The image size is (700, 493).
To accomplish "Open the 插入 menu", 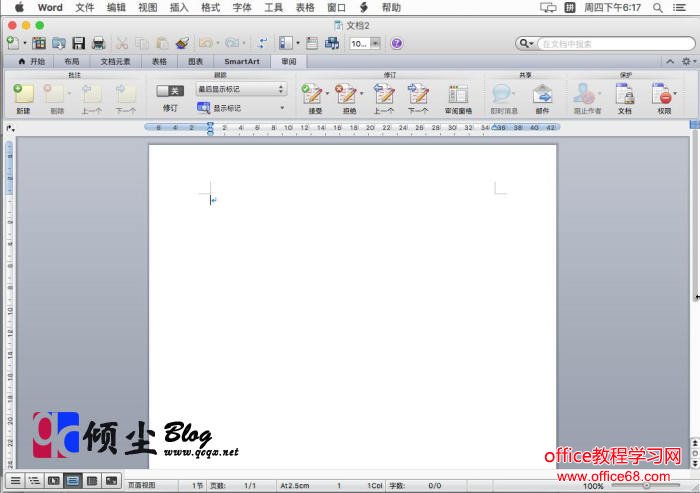I will coord(179,8).
